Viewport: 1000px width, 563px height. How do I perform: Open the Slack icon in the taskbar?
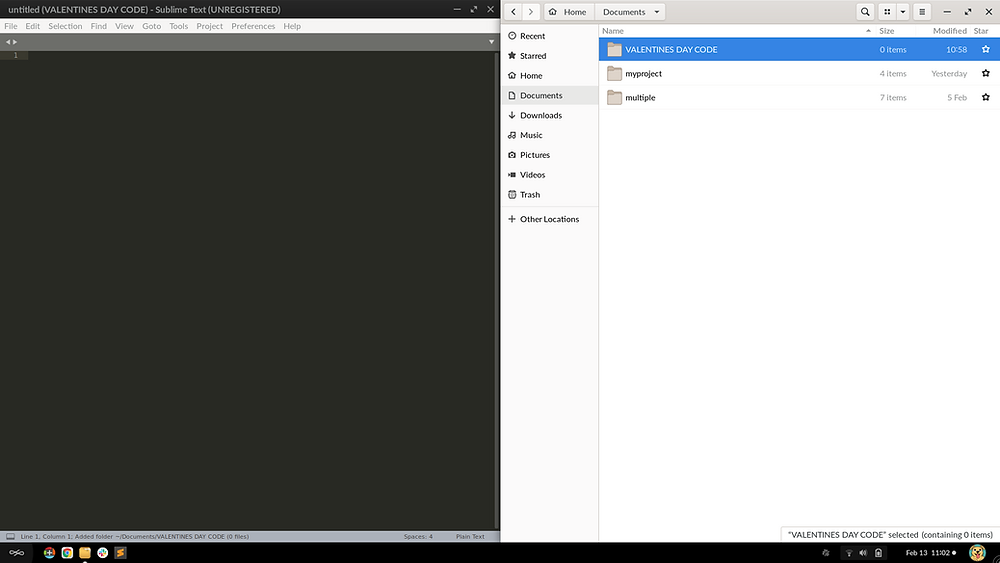pos(103,553)
